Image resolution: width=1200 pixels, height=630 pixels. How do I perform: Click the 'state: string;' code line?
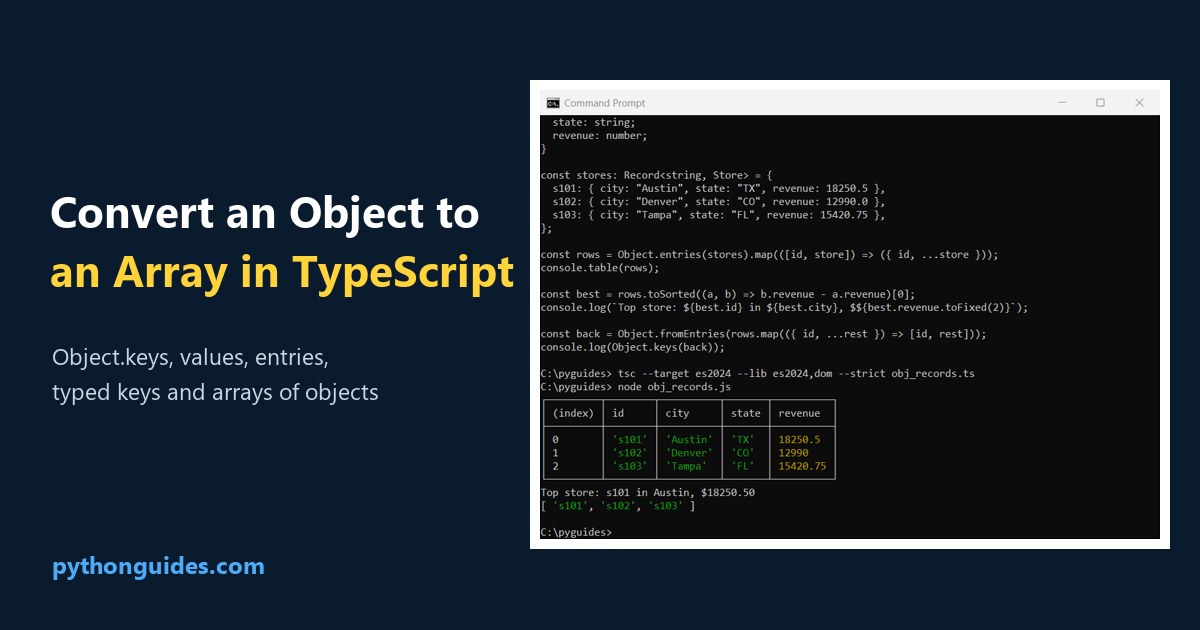[594, 122]
